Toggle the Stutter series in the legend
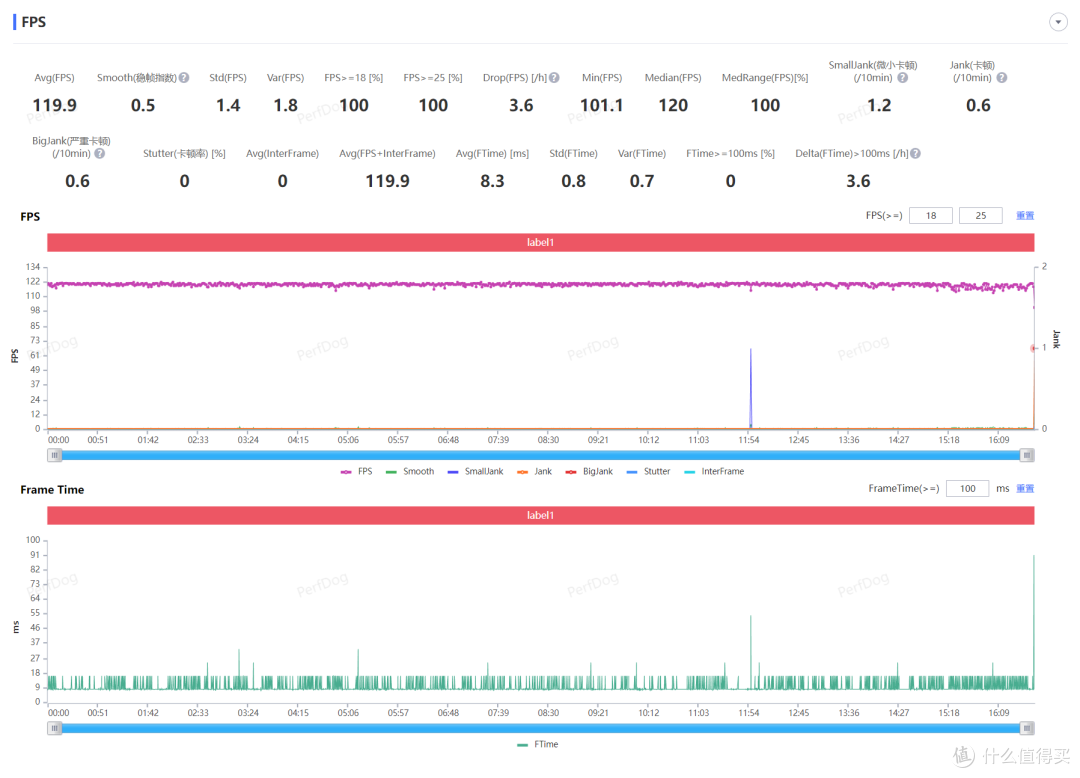1080x778 pixels. [x=648, y=472]
